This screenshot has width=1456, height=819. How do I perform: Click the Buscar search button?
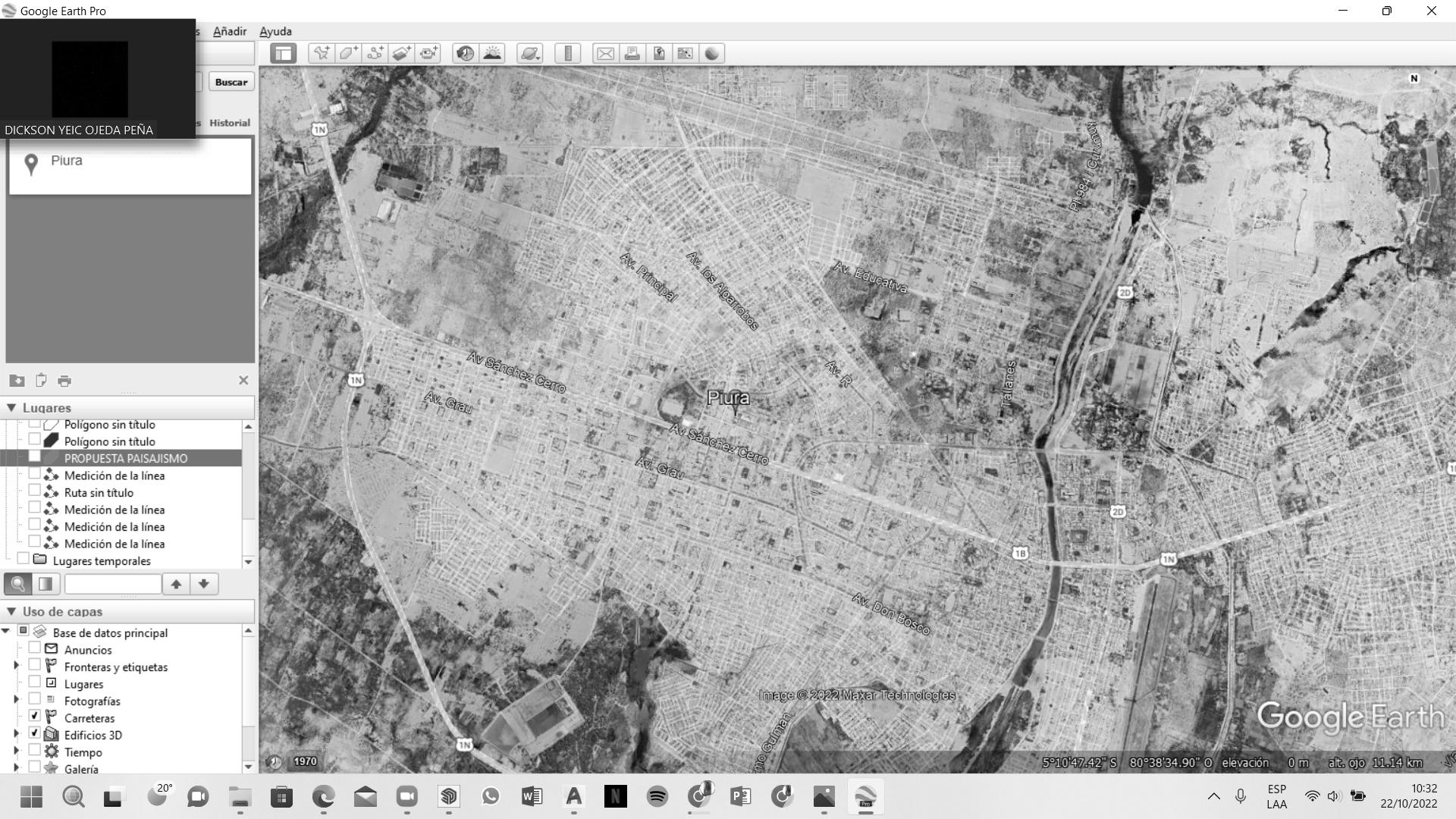click(x=231, y=82)
